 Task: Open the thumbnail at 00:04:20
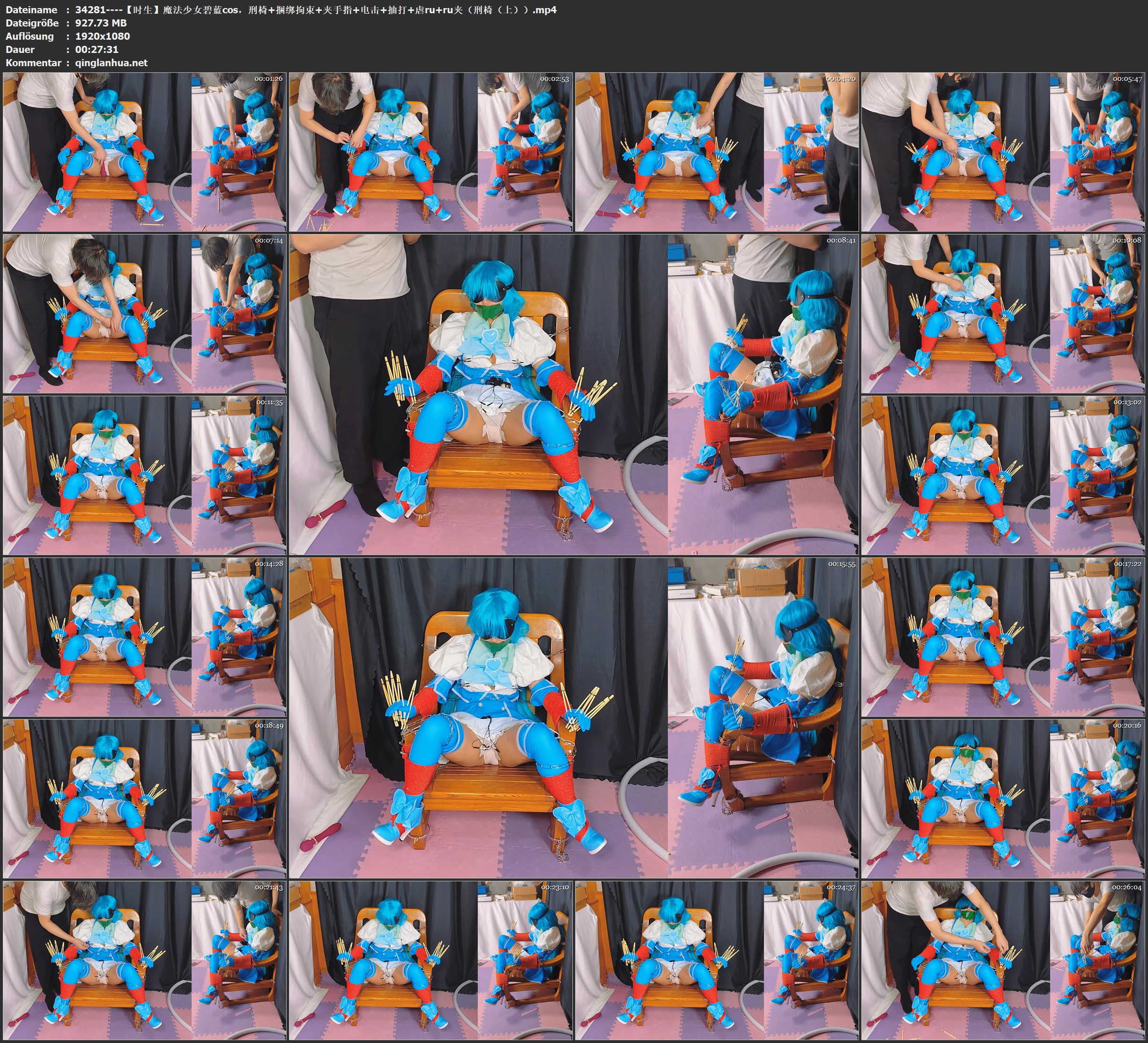click(716, 151)
